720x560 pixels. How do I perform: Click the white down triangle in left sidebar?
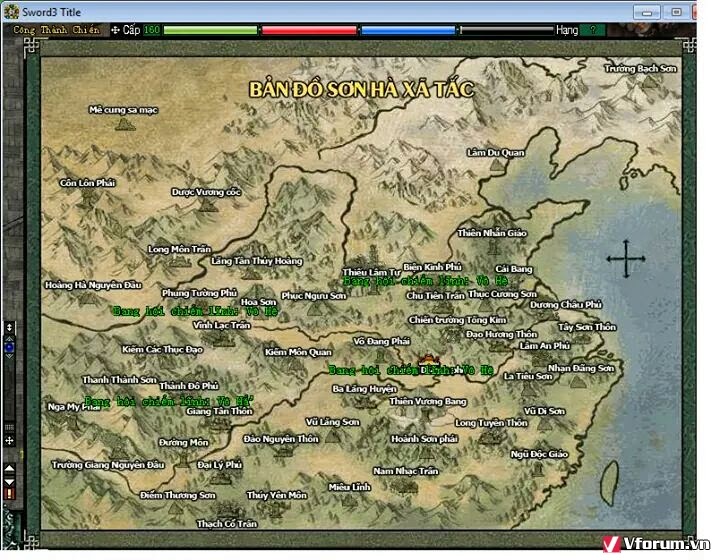tap(9, 482)
